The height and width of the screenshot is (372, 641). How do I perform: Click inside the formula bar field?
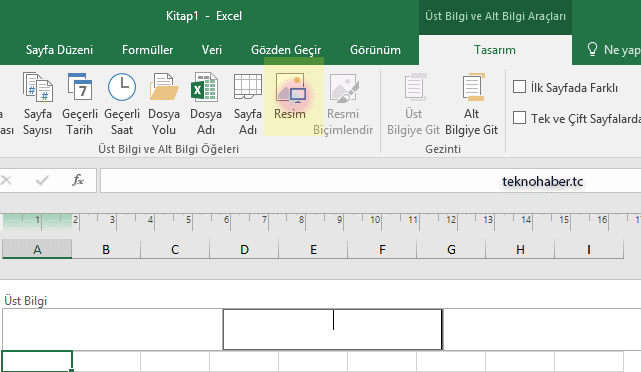pyautogui.click(x=370, y=181)
